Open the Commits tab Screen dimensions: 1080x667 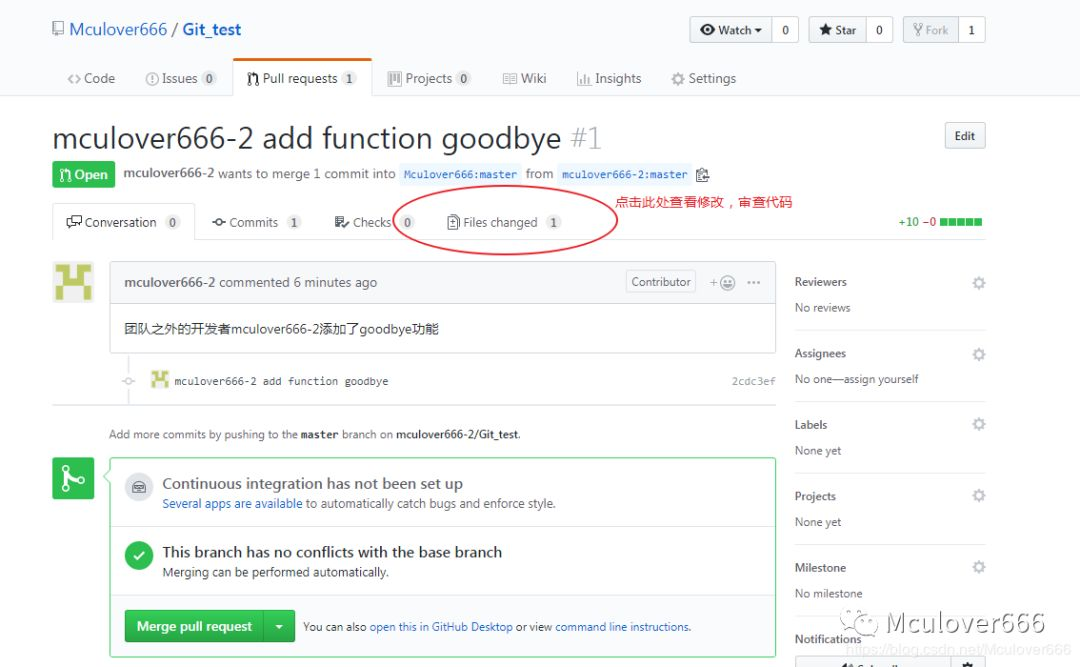[256, 222]
